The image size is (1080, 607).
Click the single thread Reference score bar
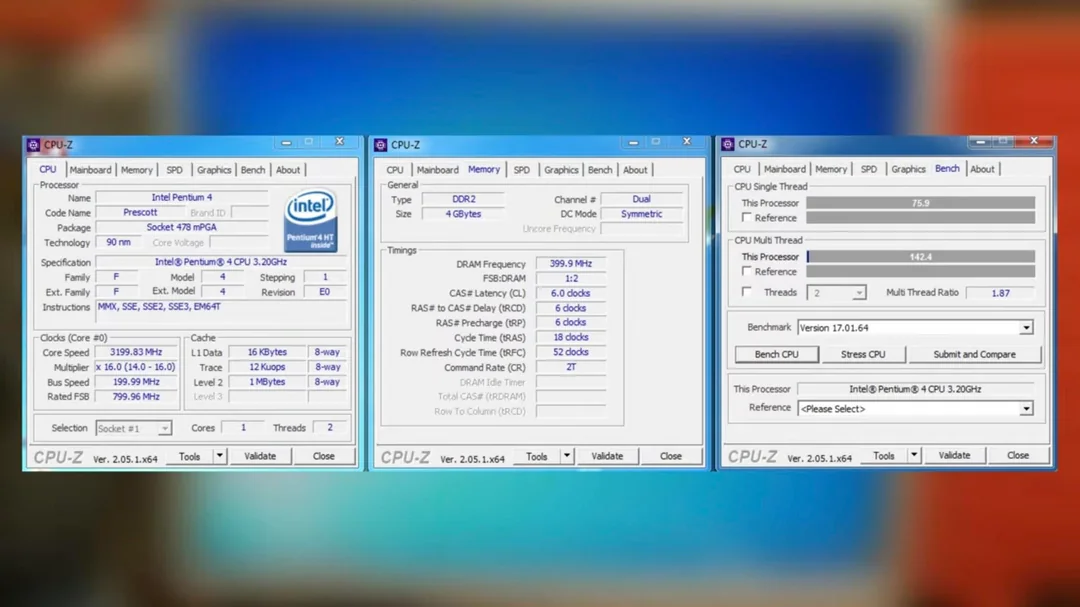click(921, 218)
